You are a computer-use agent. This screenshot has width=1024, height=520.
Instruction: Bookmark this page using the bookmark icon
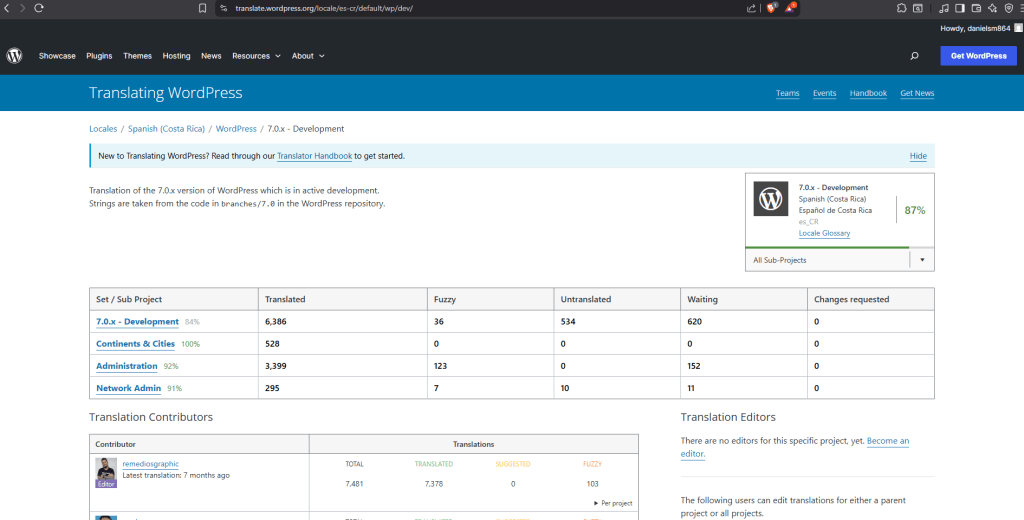tap(202, 8)
